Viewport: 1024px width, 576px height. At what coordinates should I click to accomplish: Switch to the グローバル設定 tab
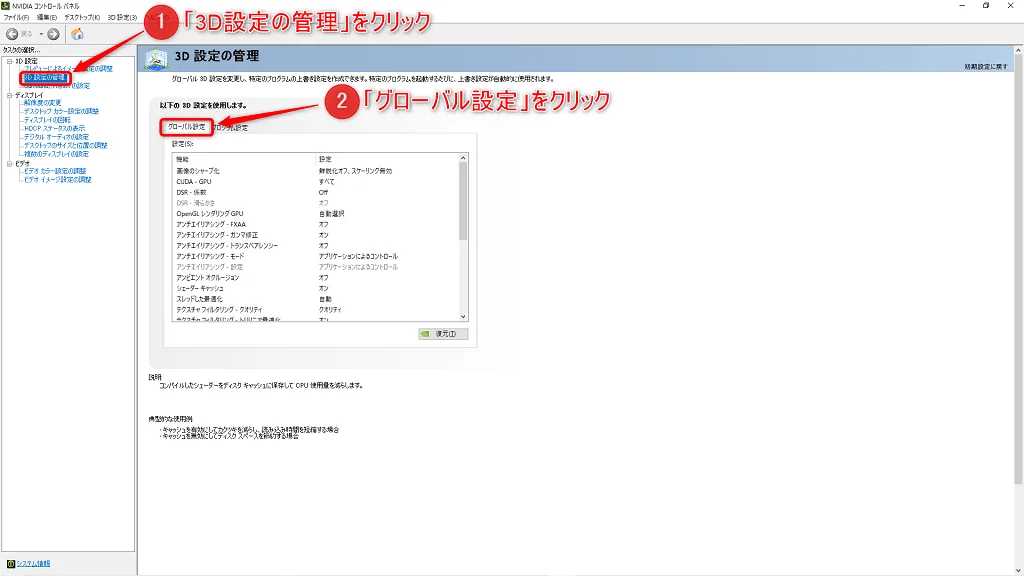[187, 127]
